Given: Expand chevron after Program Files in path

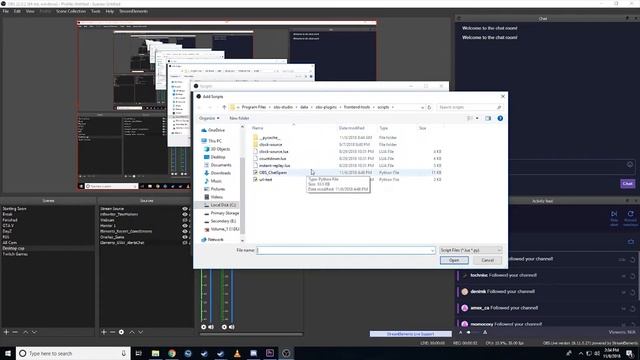Looking at the screenshot, I should (269, 107).
